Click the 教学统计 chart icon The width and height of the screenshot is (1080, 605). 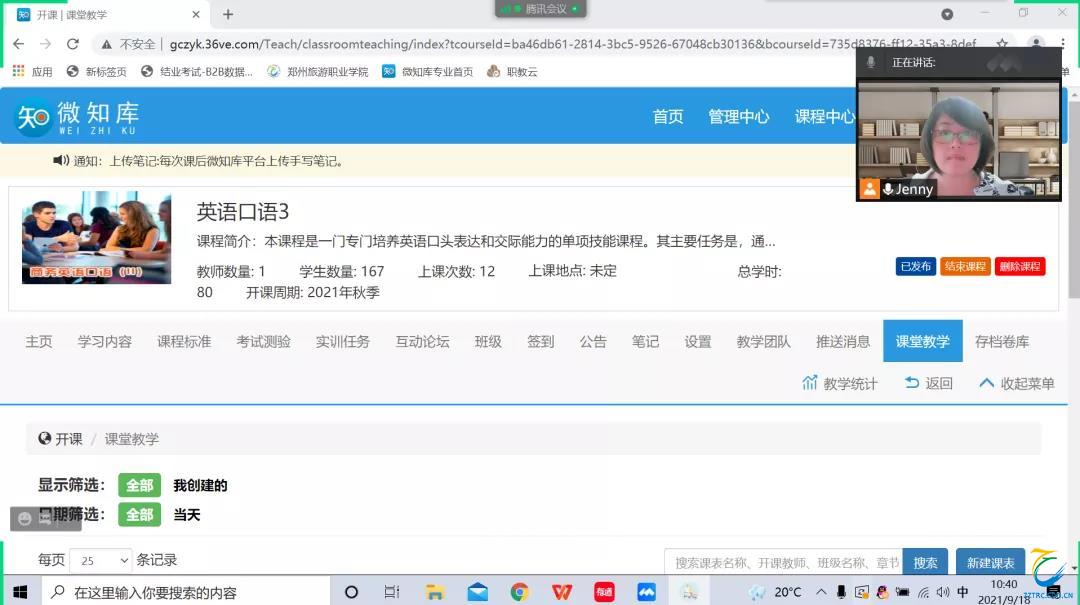810,383
